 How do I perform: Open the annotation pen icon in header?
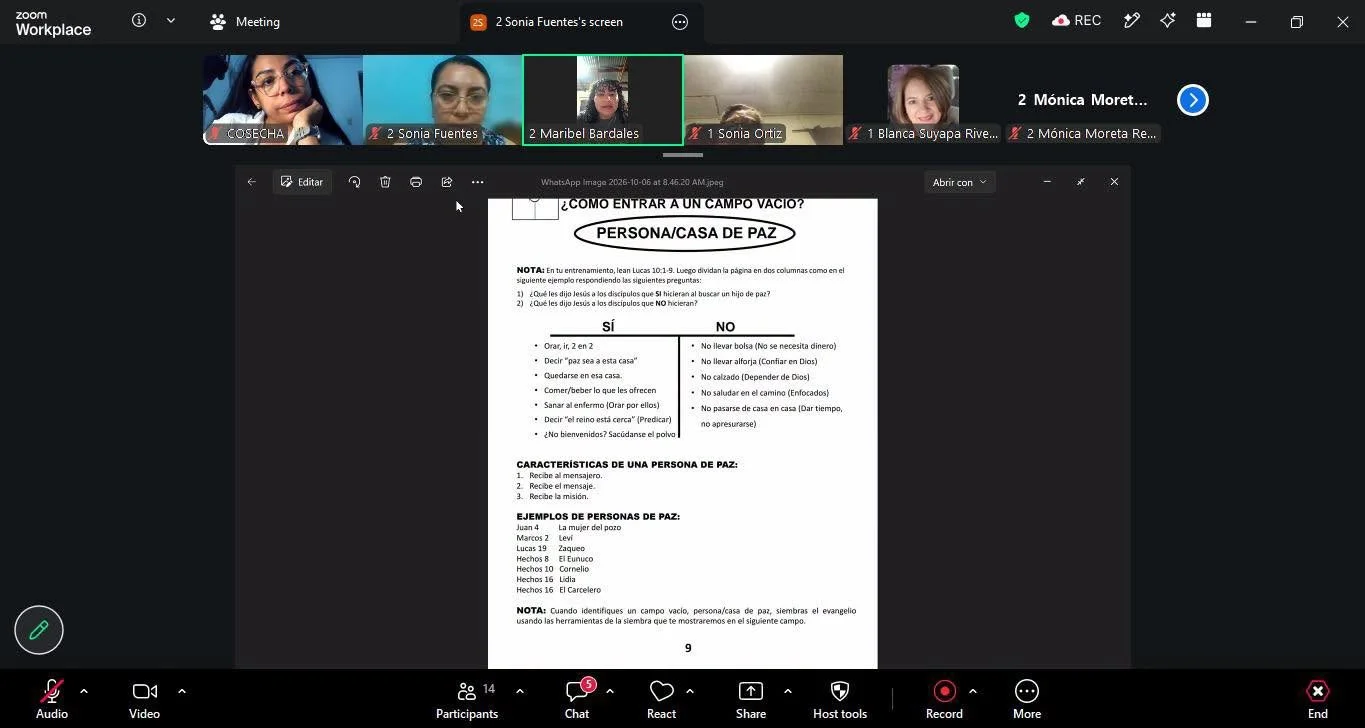tap(1132, 21)
